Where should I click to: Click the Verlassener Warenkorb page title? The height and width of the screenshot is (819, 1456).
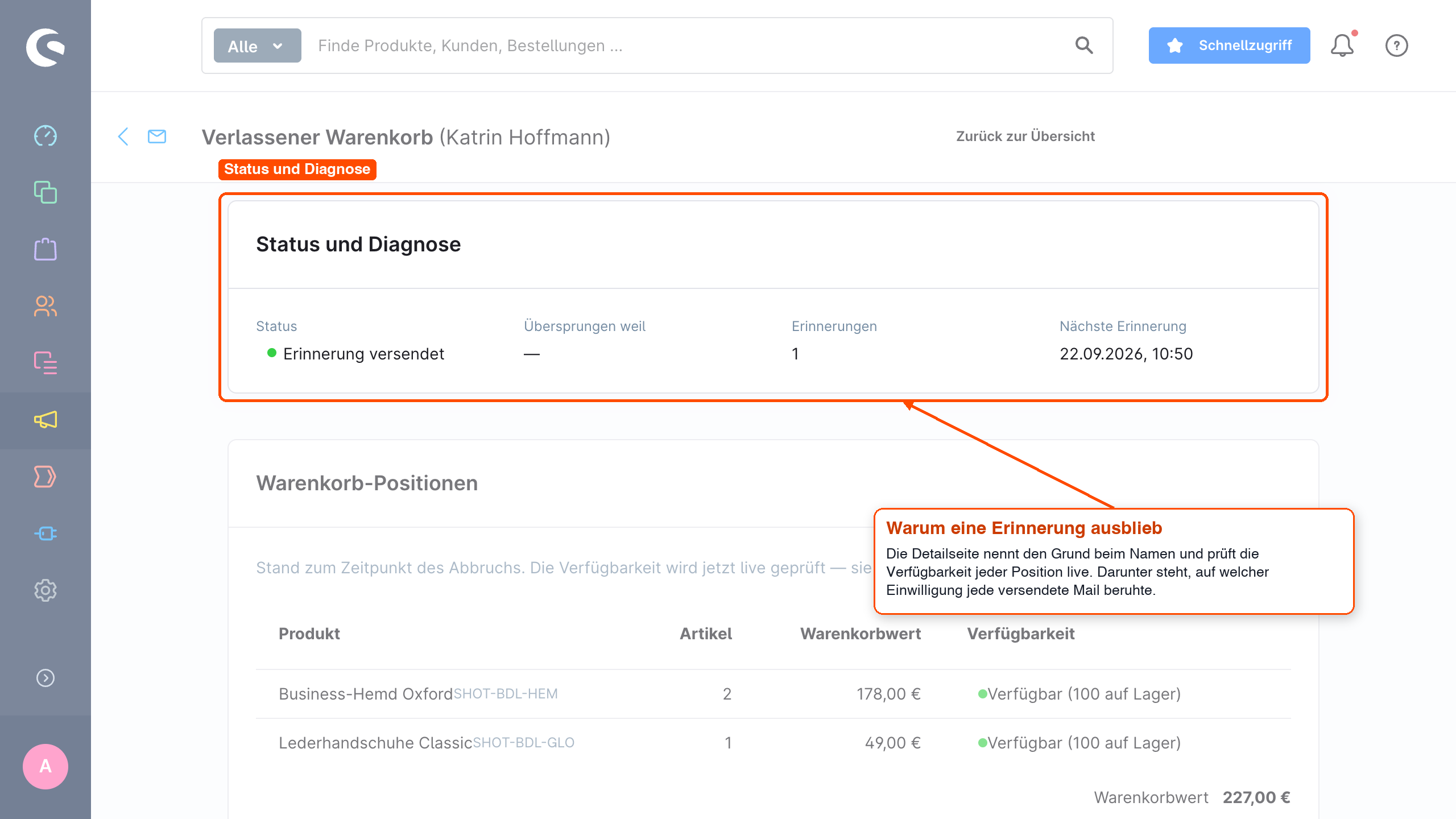(317, 137)
